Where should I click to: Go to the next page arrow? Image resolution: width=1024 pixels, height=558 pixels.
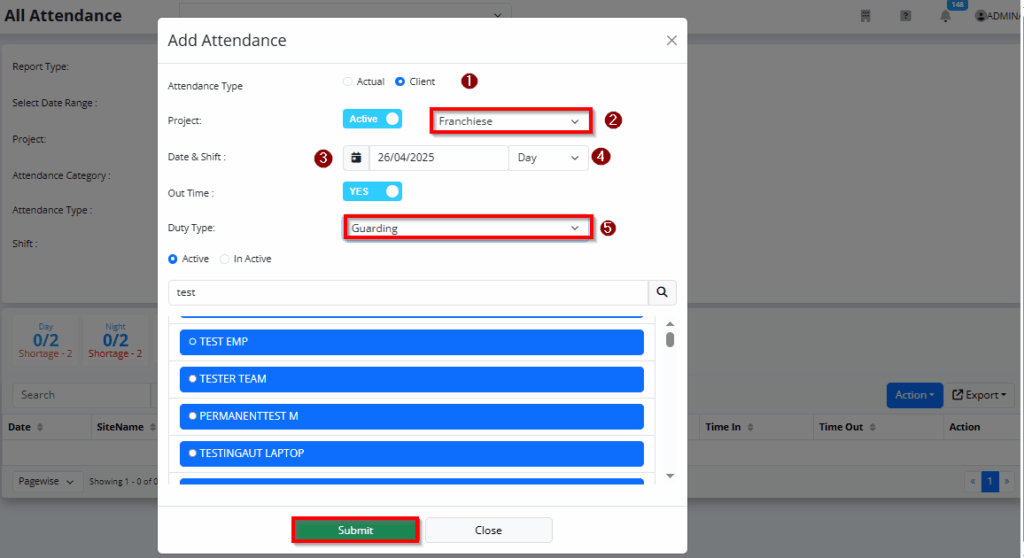1006,482
